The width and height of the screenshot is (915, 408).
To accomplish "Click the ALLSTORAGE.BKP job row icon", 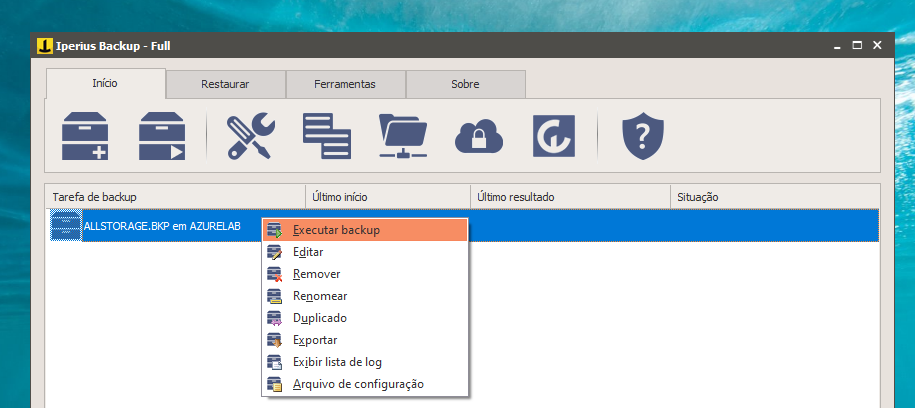I will [x=65, y=225].
